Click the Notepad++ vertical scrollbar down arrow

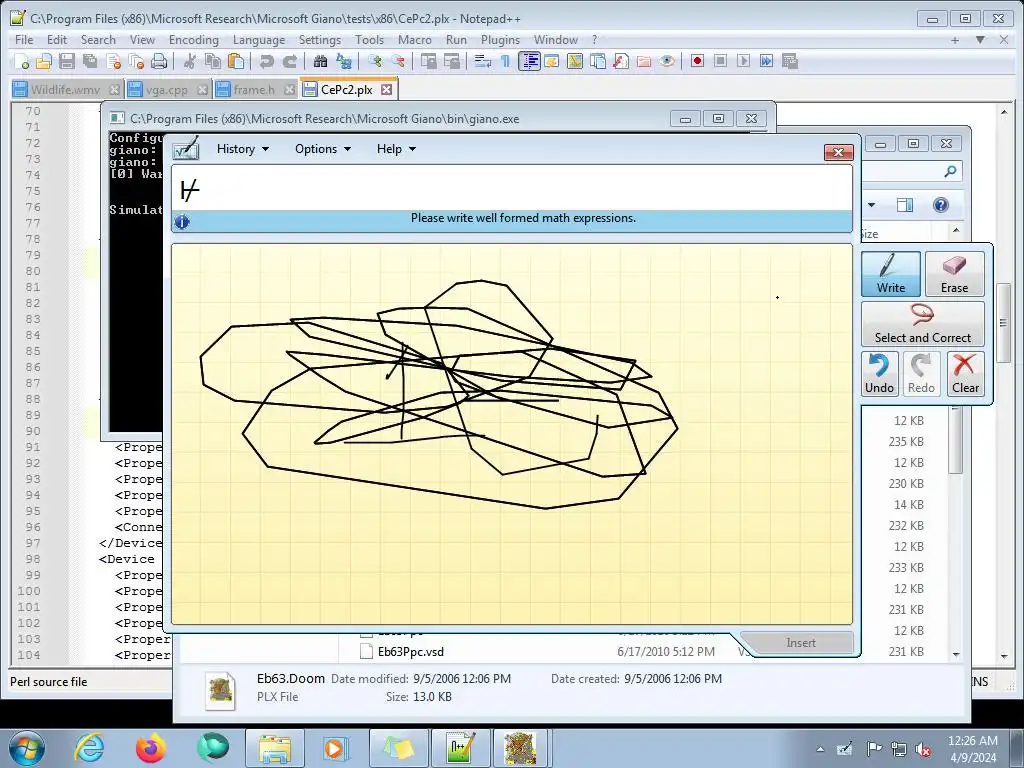(x=1004, y=656)
